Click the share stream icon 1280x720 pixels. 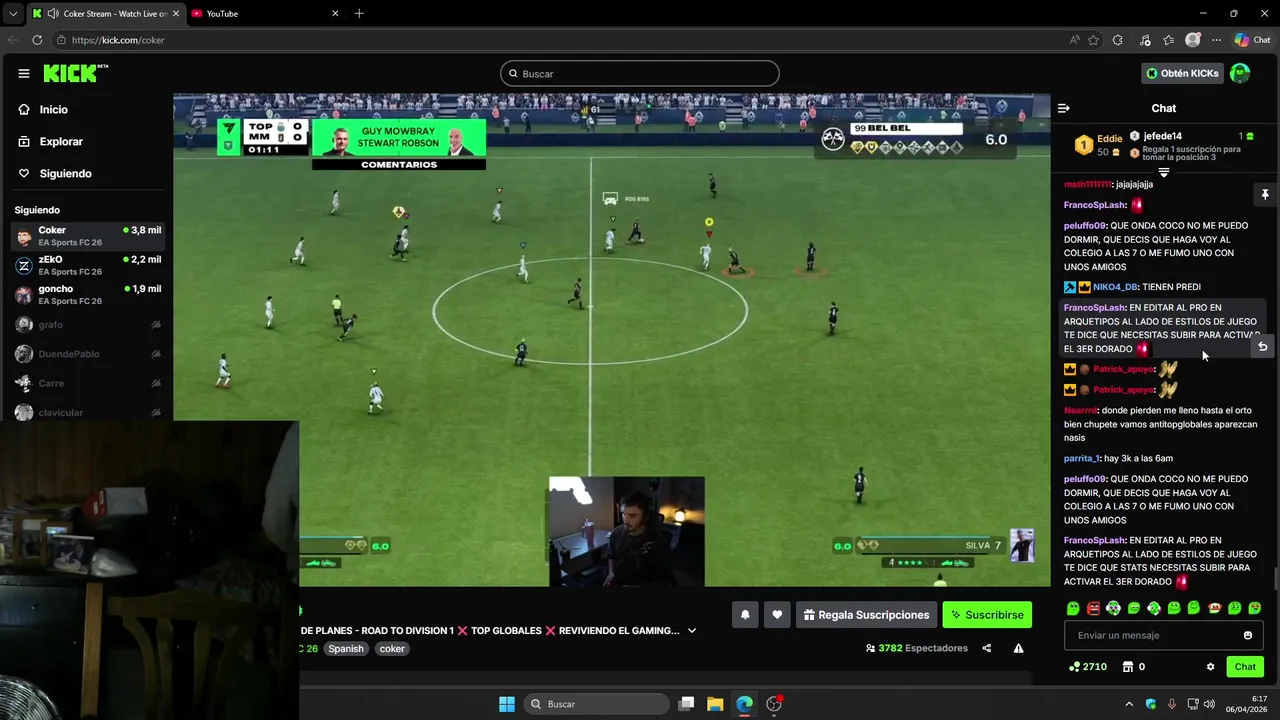986,648
